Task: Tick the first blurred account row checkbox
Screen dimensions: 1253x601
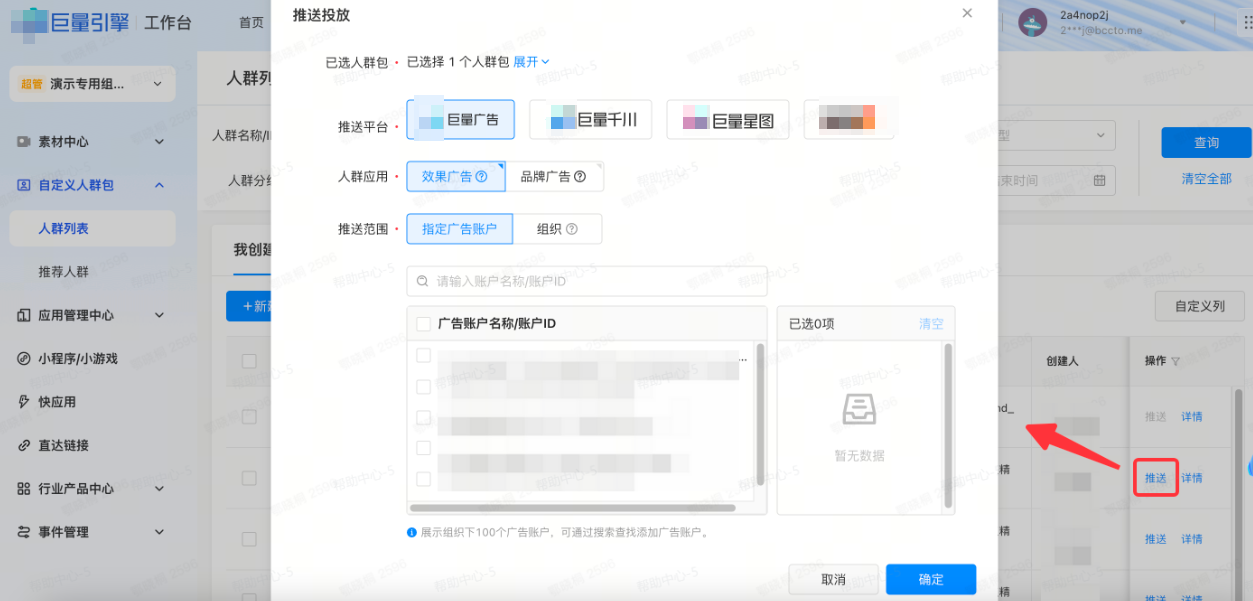Action: pos(423,355)
